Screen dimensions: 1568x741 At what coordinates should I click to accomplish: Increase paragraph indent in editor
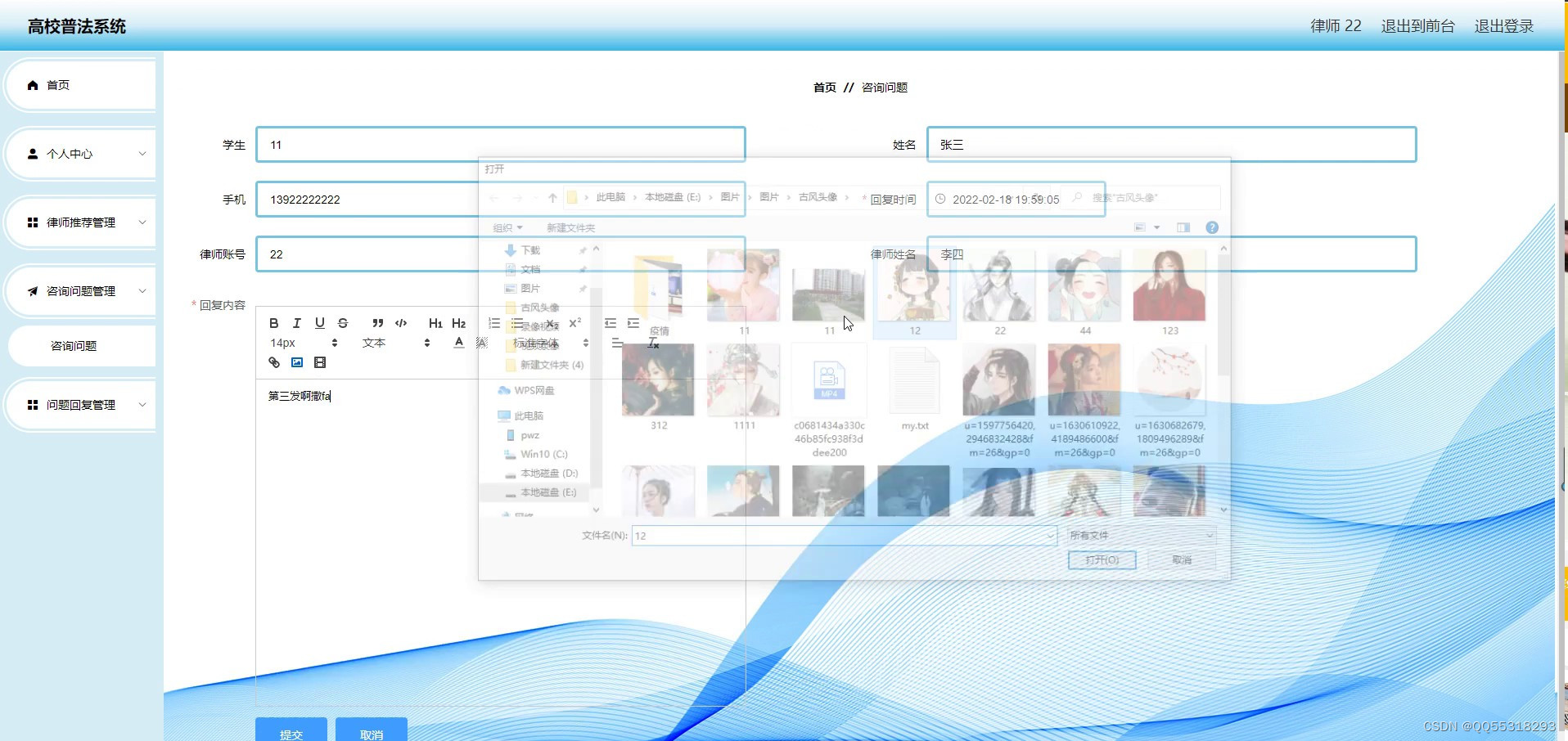click(x=633, y=323)
